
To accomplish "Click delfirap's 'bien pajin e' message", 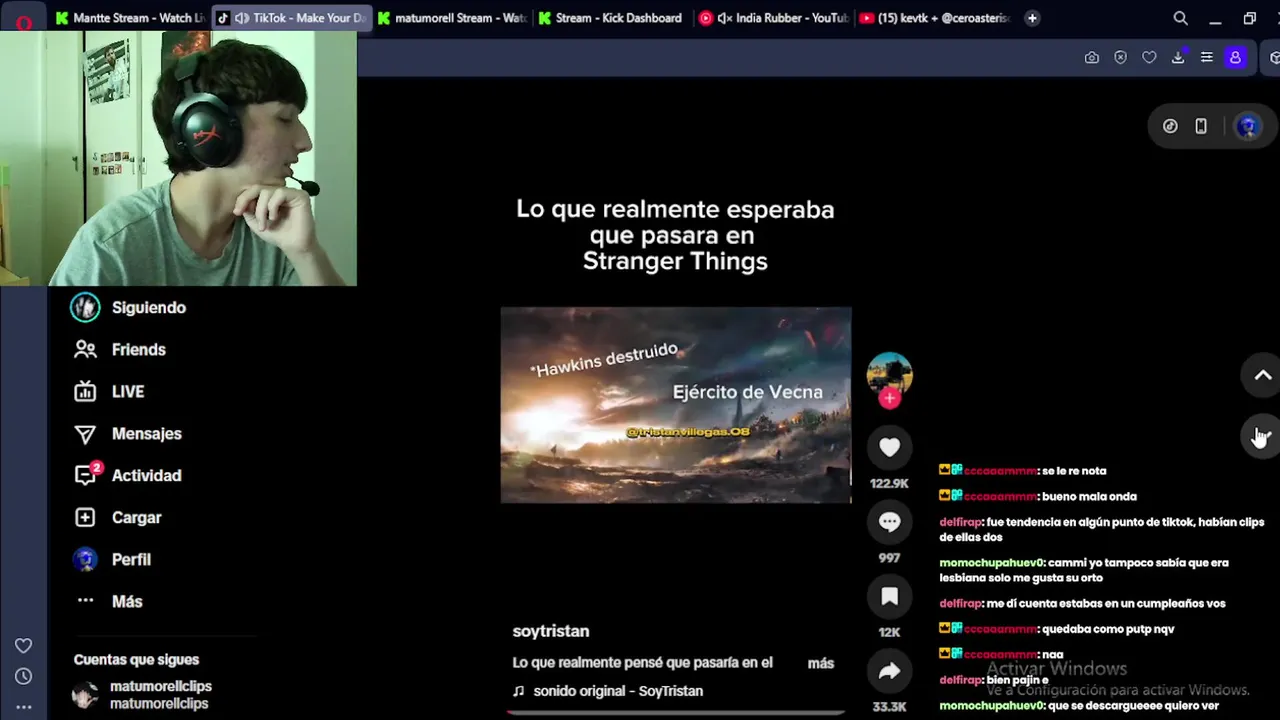I will tap(994, 680).
